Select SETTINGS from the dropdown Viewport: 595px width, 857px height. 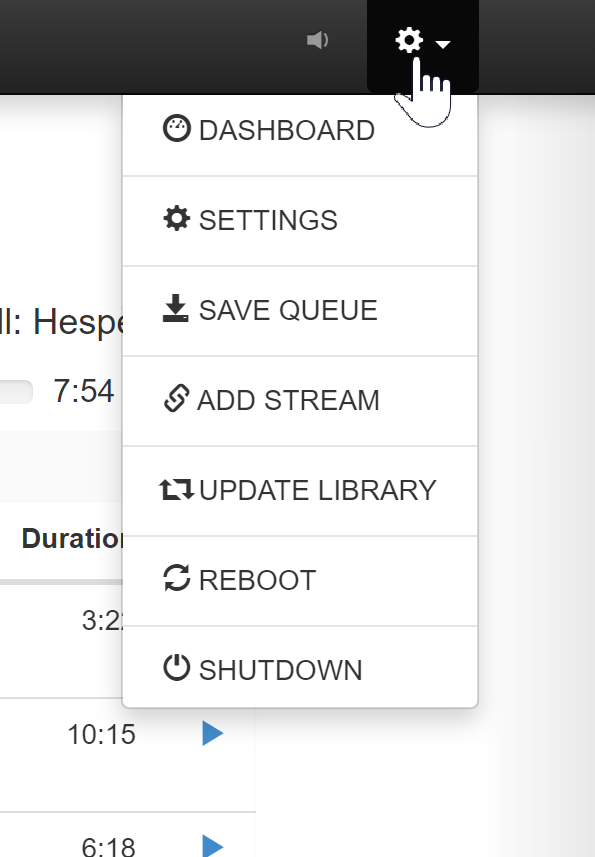(x=300, y=221)
